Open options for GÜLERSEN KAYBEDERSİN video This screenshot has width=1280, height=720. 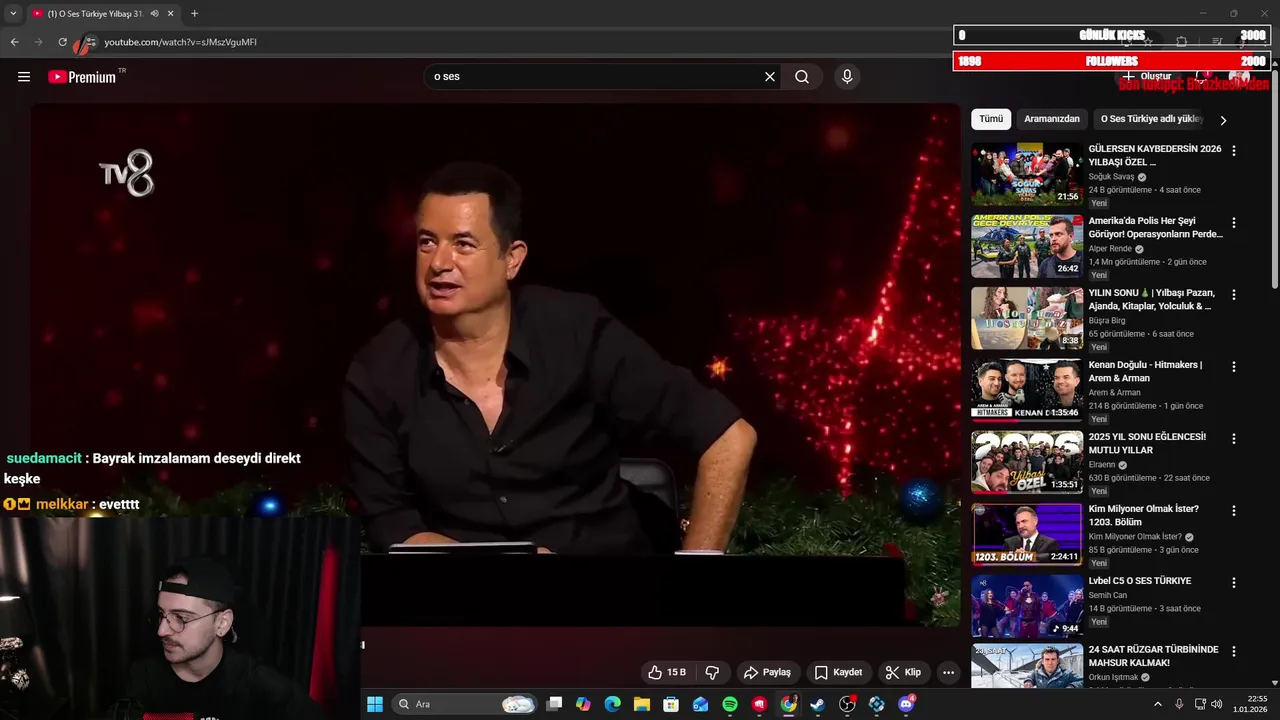[1233, 151]
